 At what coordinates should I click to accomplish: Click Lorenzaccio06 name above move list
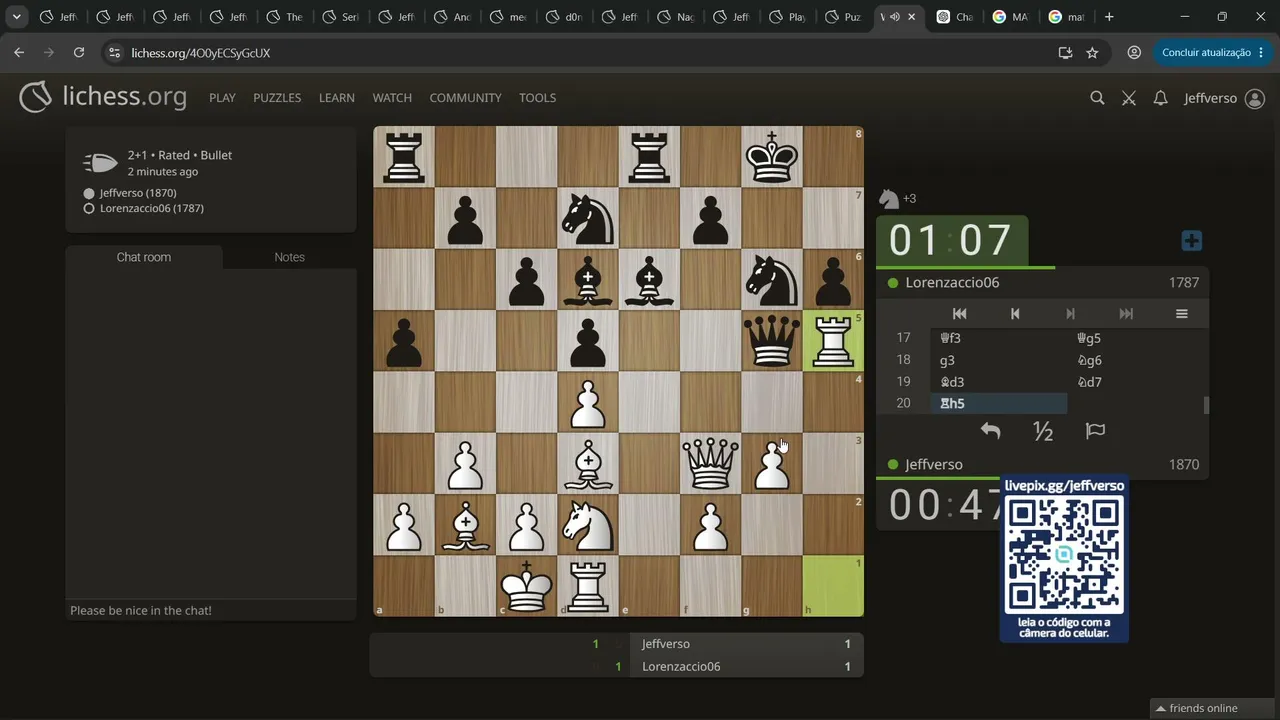pos(952,283)
